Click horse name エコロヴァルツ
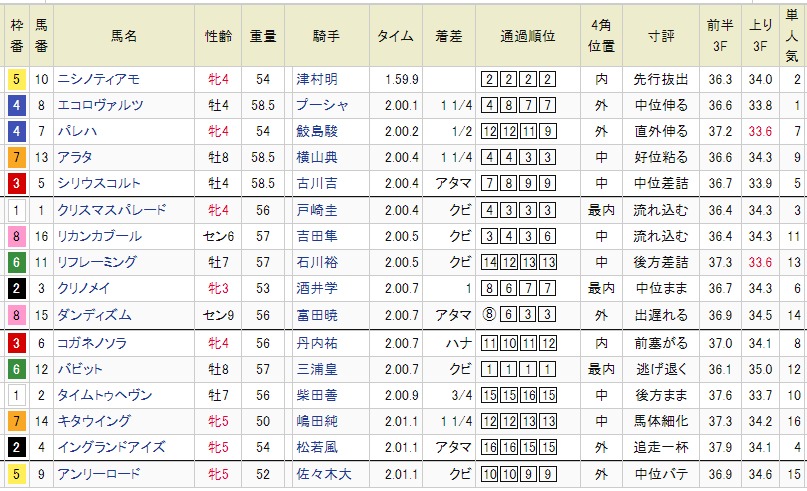This screenshot has width=807, height=491. [x=101, y=105]
